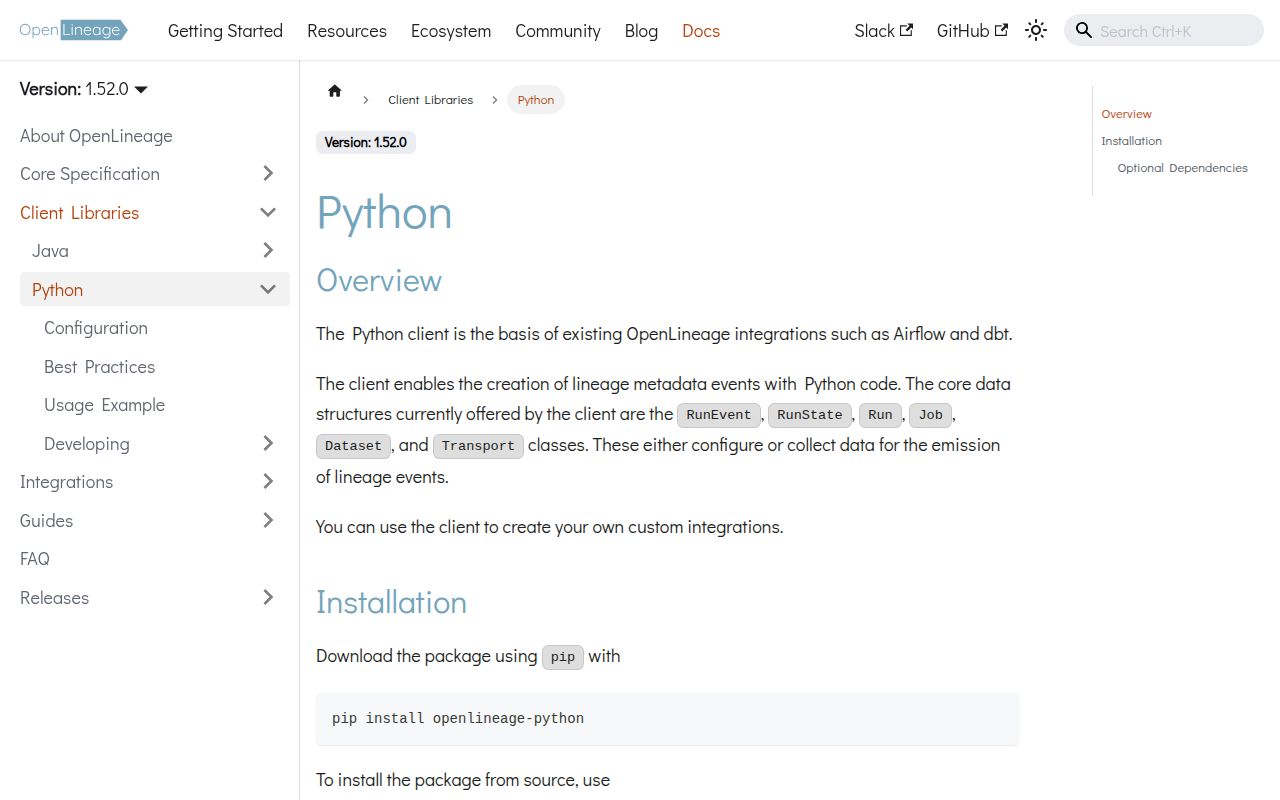This screenshot has height=800, width=1280.
Task: Click the search magnifier icon
Action: pyautogui.click(x=1083, y=30)
